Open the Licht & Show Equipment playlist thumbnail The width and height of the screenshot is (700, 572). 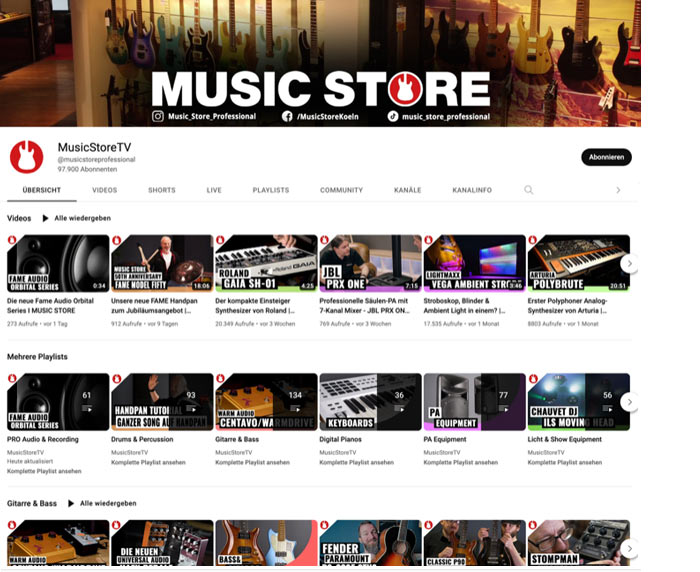(x=579, y=402)
